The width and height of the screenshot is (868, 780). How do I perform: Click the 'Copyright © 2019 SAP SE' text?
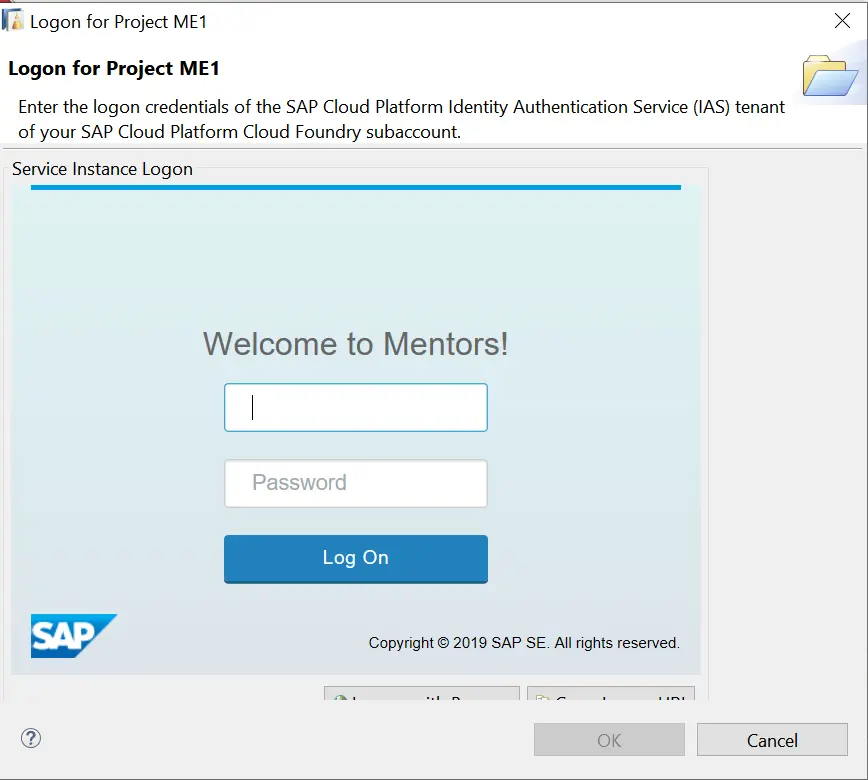[524, 643]
